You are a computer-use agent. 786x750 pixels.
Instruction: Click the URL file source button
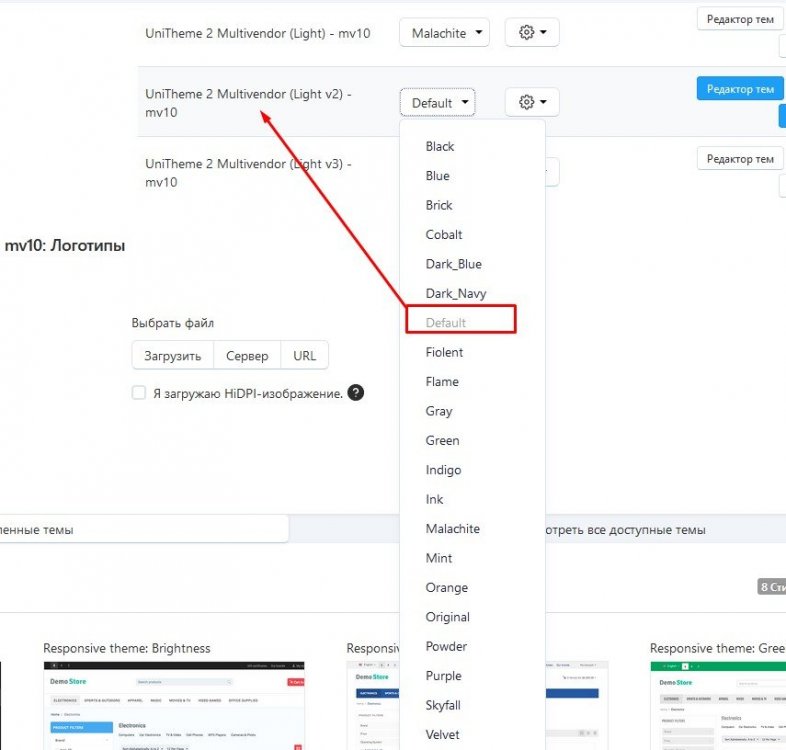(x=305, y=355)
